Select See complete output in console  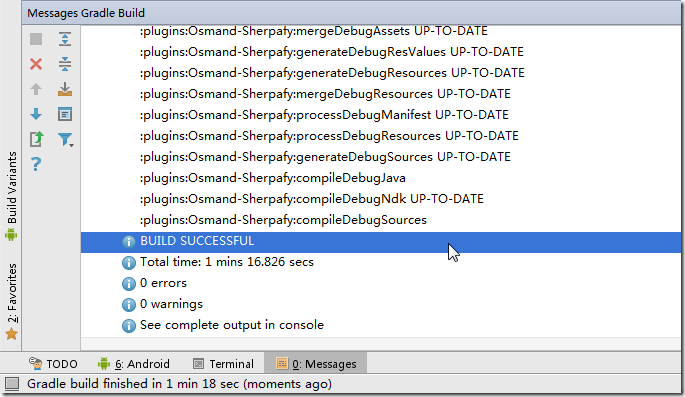pos(232,325)
